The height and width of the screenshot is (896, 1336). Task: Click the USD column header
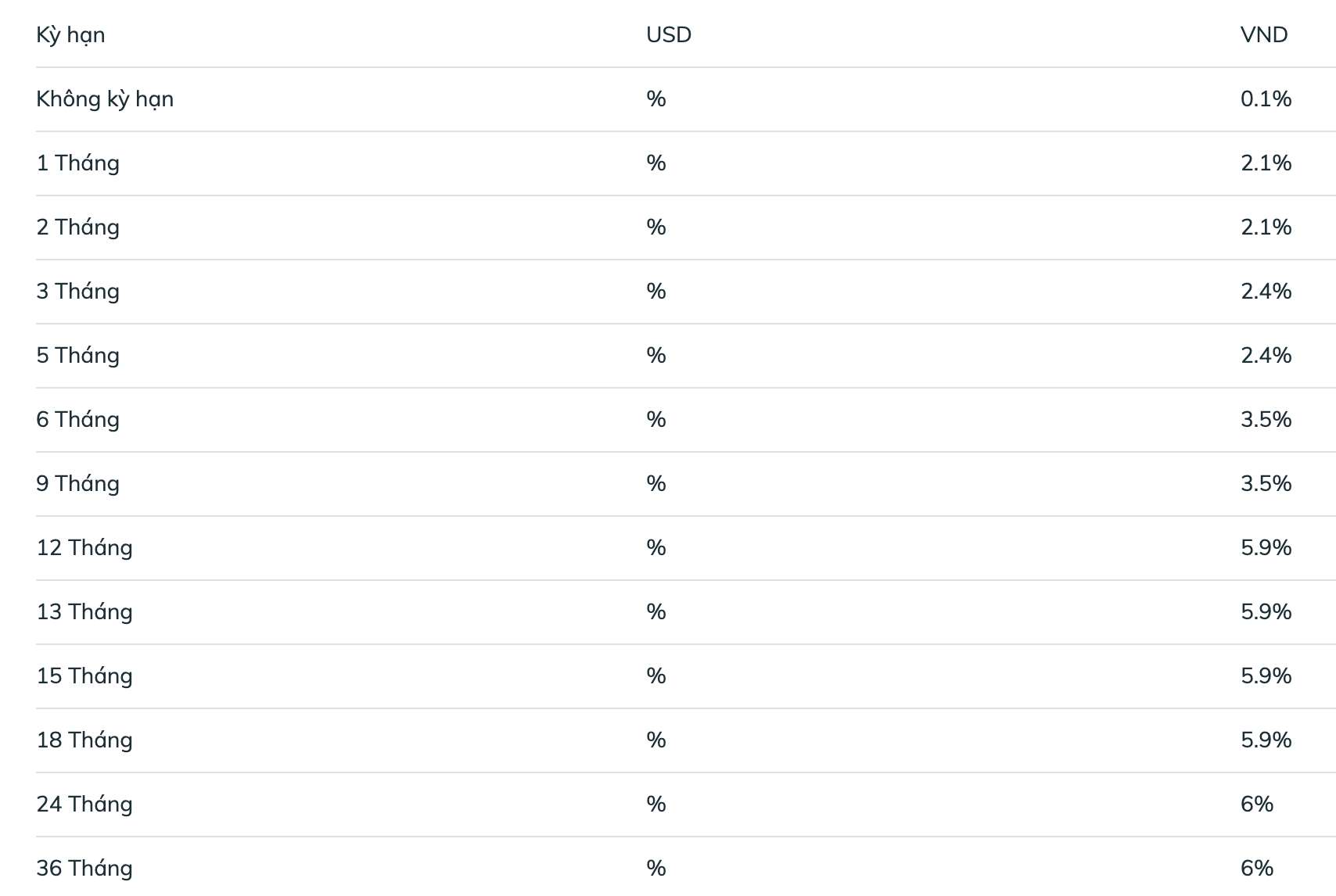[669, 35]
